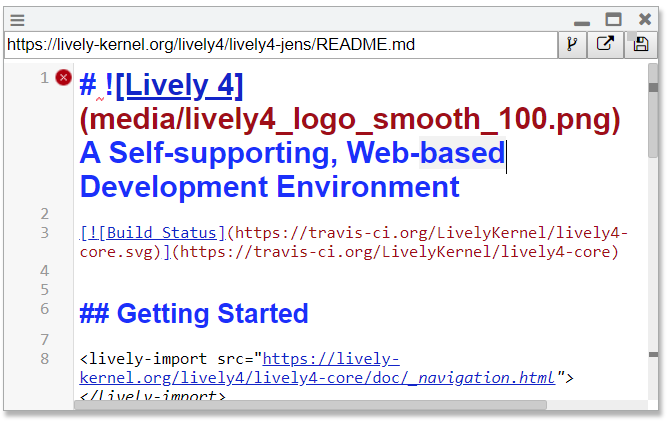This screenshot has height=425, width=671.
Task: Click the vertical scrollbar thumb
Action: 653,120
